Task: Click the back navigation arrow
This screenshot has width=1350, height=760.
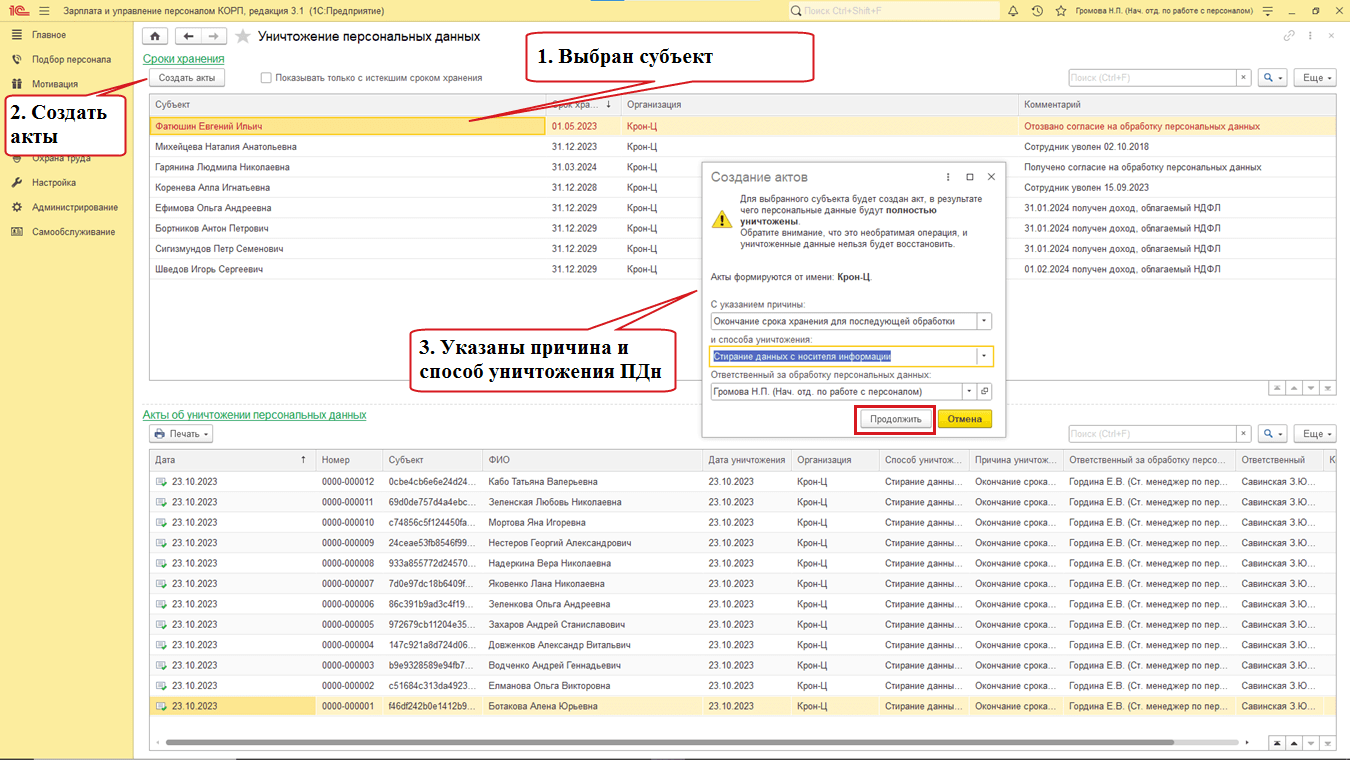Action: [x=188, y=36]
